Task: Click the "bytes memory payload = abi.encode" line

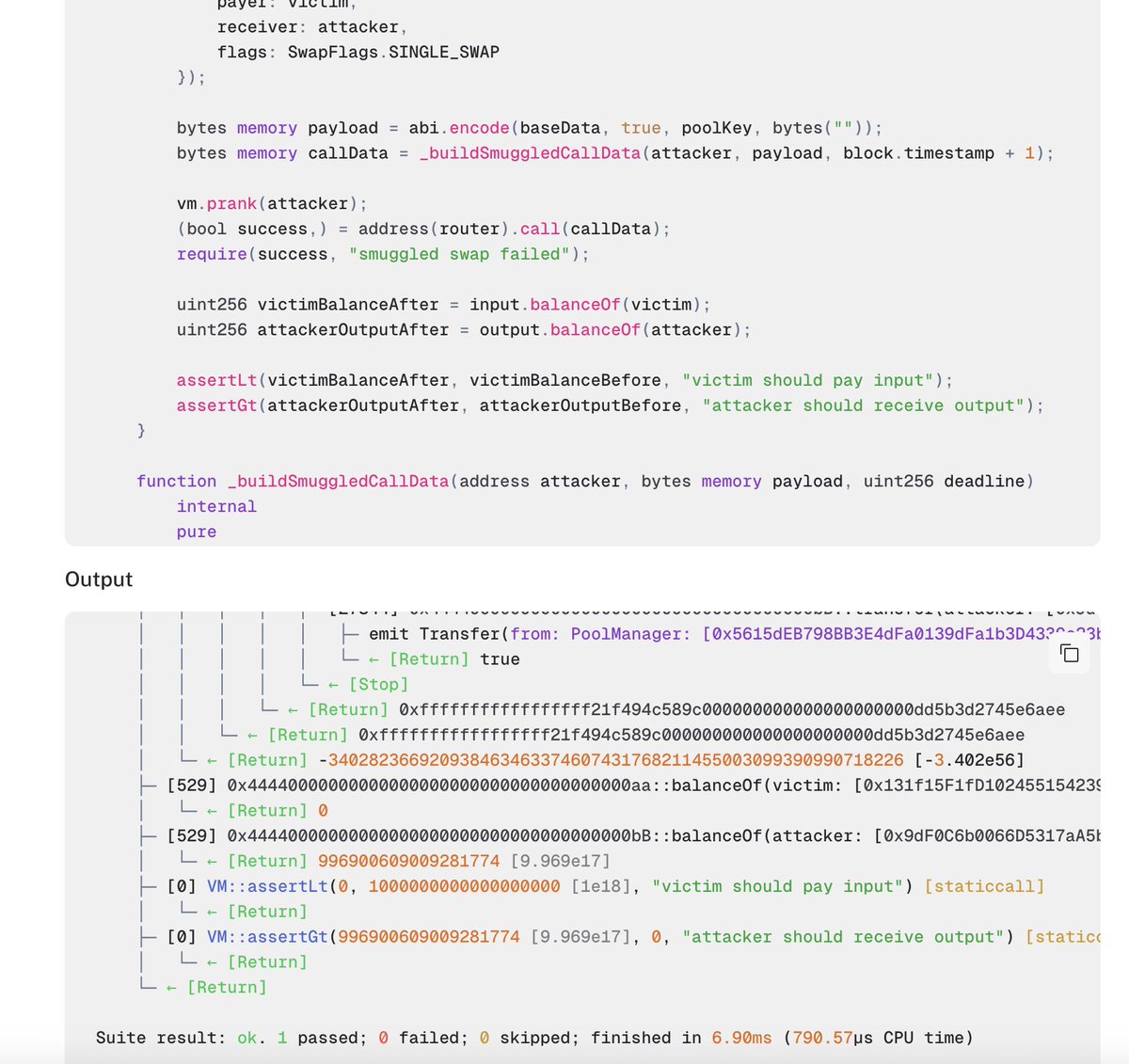Action: pos(530,128)
